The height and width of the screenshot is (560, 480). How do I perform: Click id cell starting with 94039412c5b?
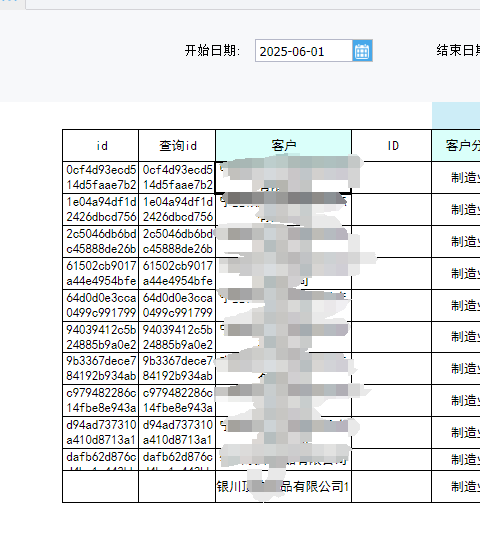click(101, 337)
